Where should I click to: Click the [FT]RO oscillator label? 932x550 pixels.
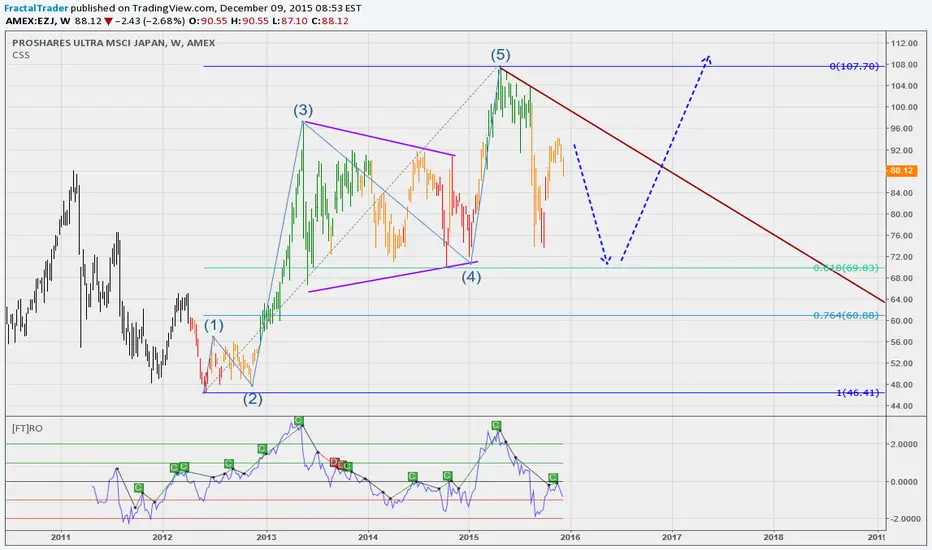click(x=27, y=428)
